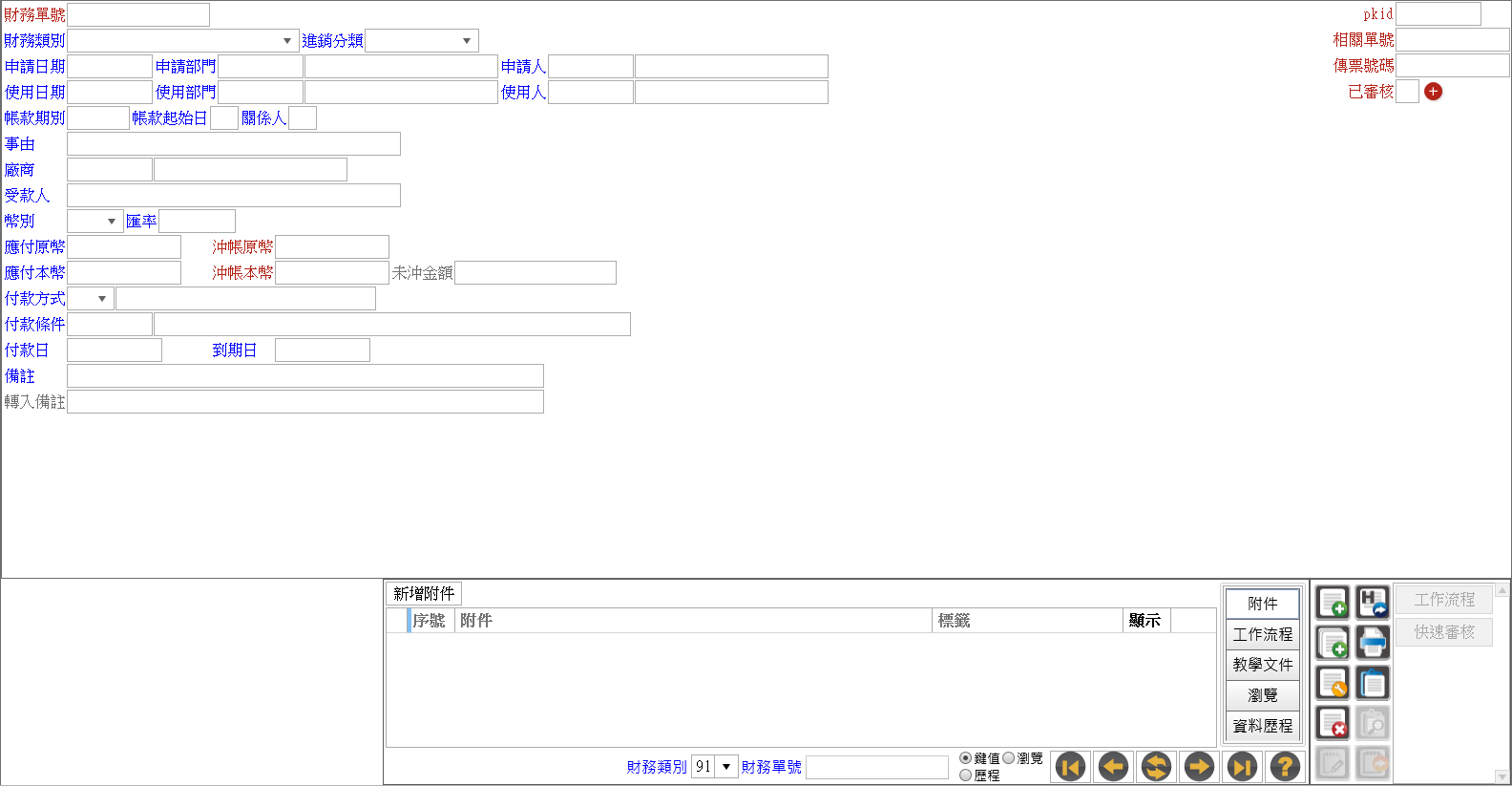Click the red plus beside 已審核
1512x786 pixels.
coord(1433,92)
